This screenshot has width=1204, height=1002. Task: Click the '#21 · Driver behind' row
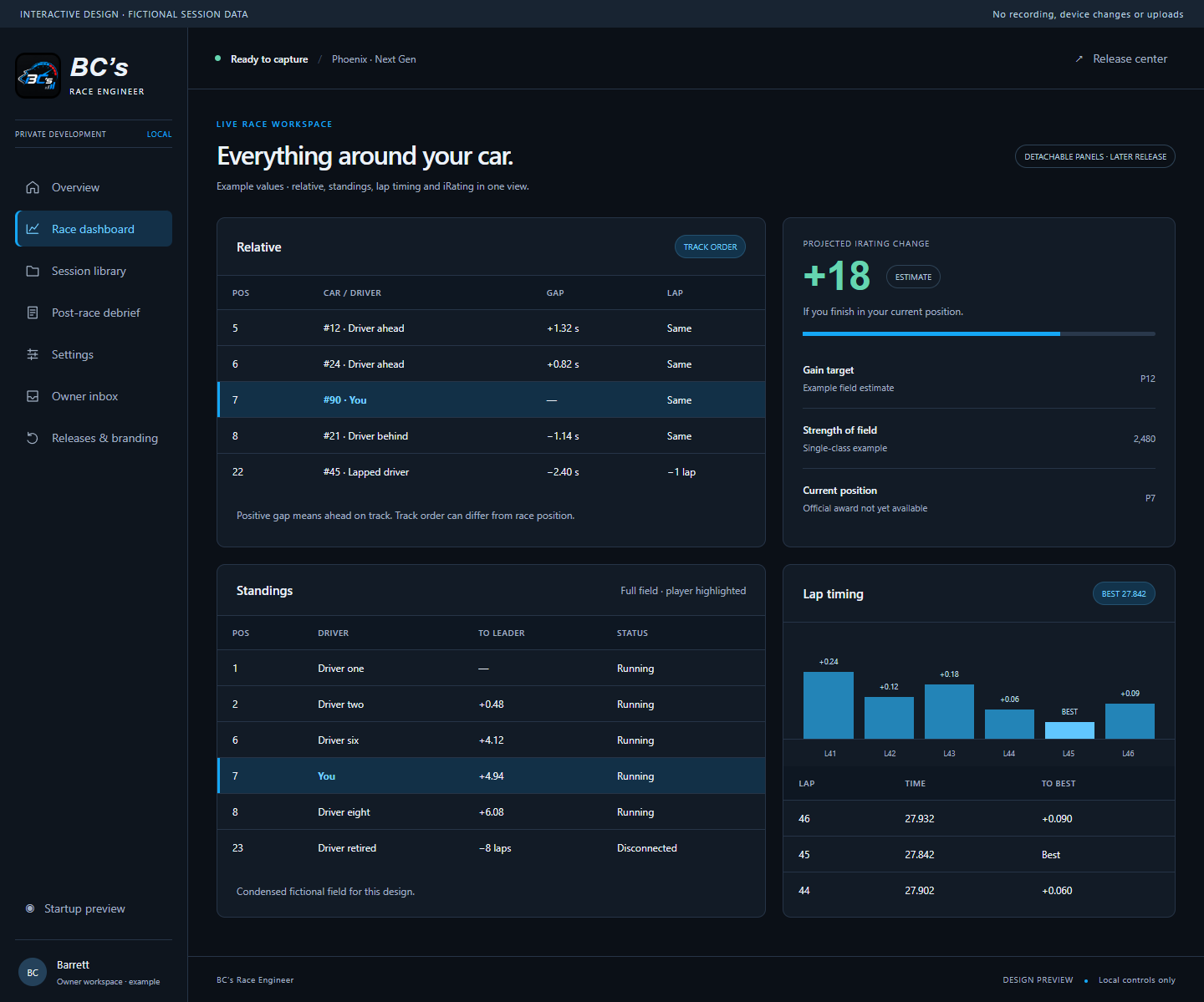(x=492, y=435)
